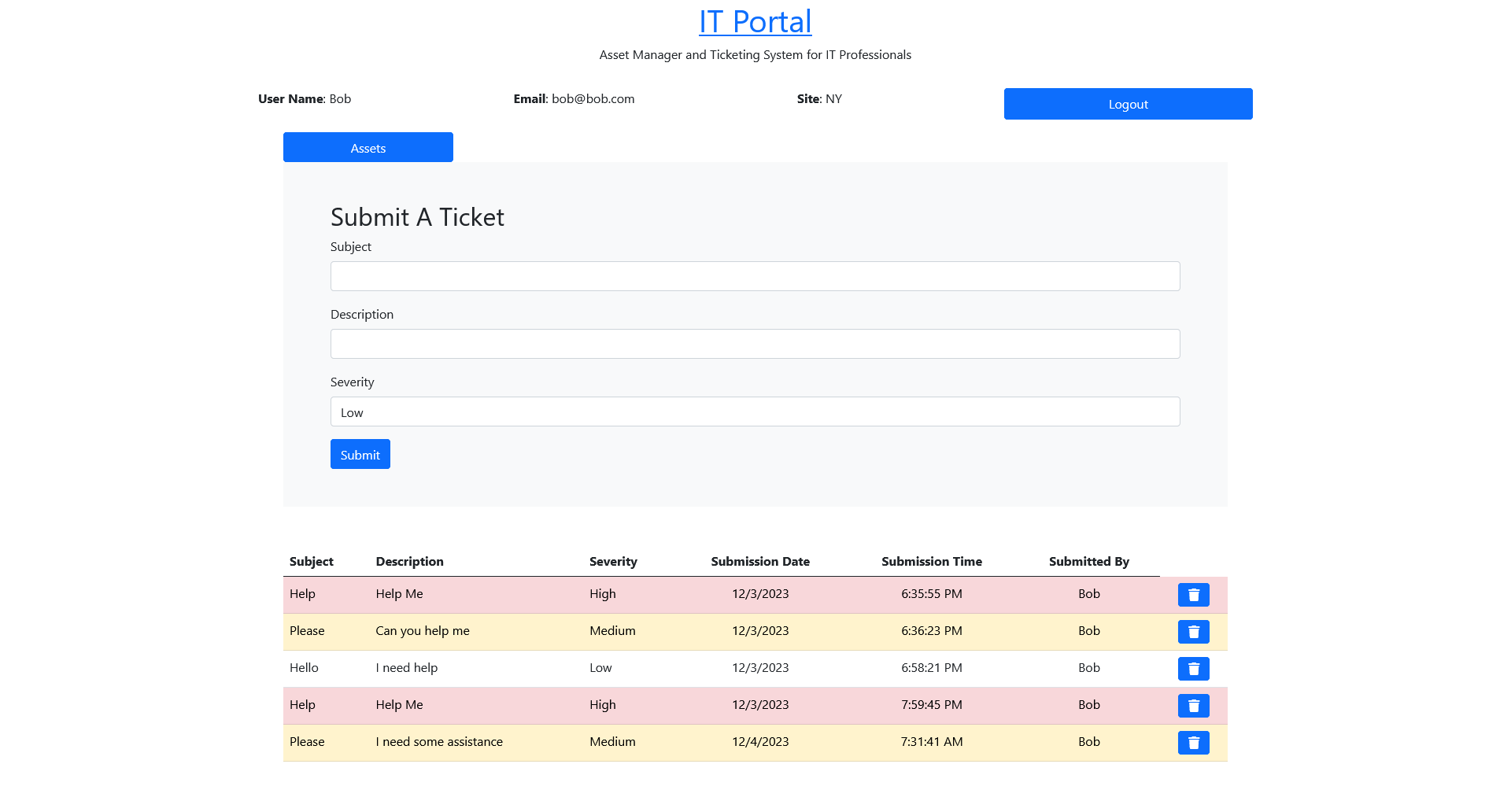
Task: Open the Severity dropdown
Action: (x=755, y=412)
